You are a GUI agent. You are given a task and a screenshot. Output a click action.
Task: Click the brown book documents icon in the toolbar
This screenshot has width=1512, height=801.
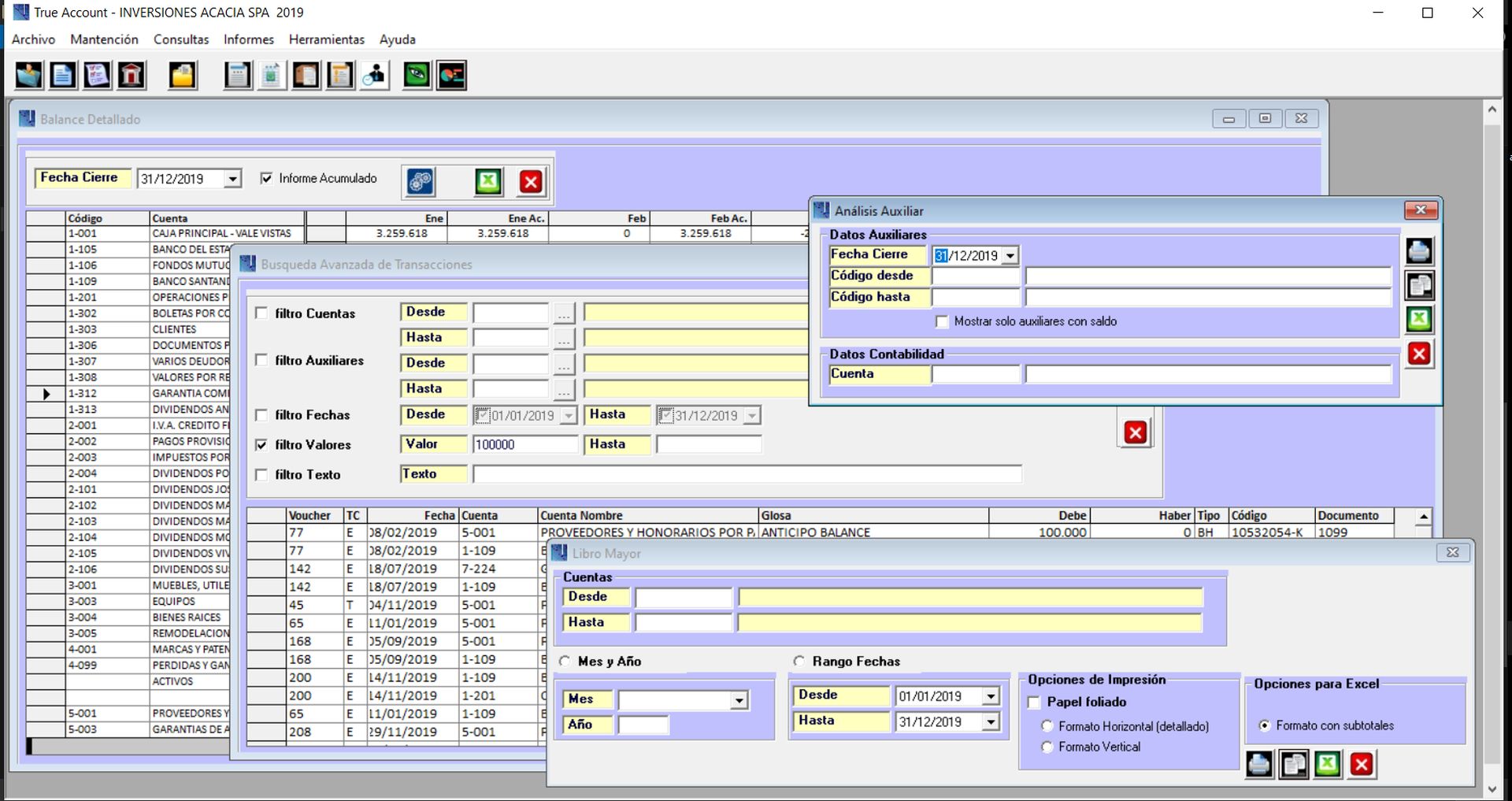pyautogui.click(x=306, y=76)
